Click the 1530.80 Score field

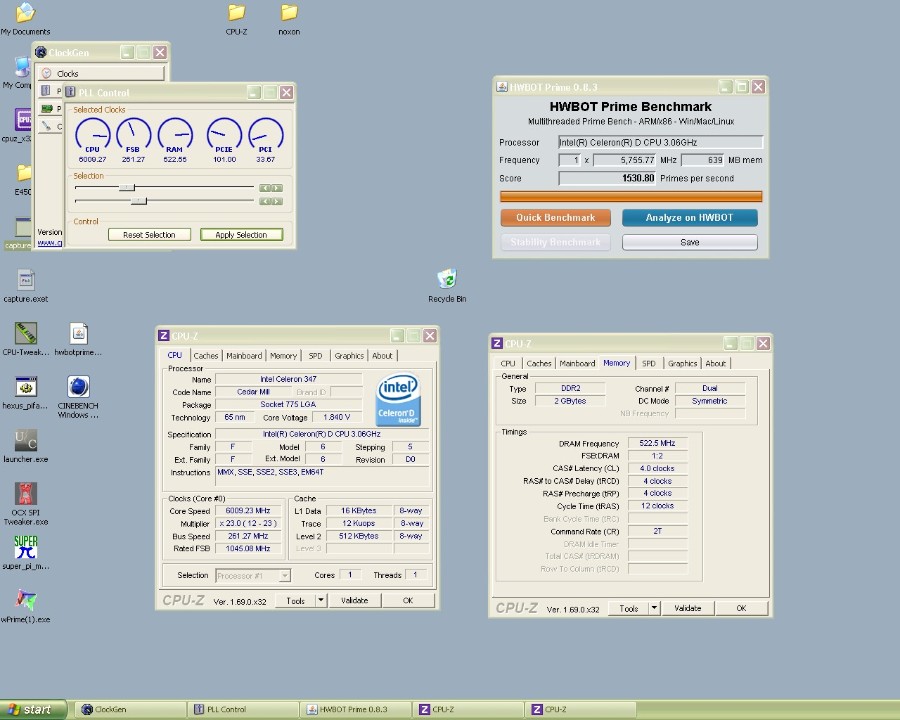pyautogui.click(x=607, y=179)
